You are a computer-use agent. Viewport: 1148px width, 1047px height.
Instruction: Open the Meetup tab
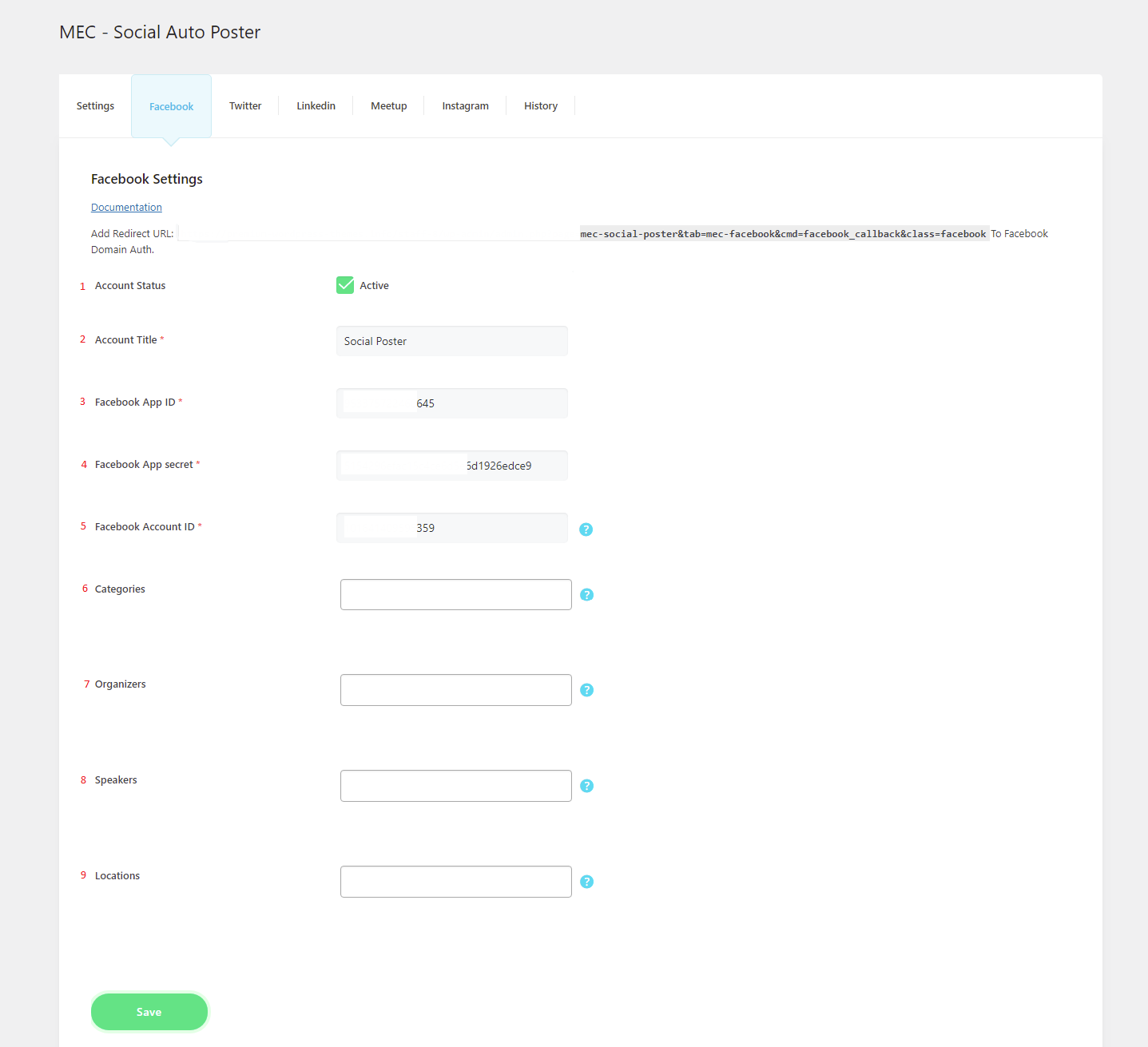coord(388,106)
